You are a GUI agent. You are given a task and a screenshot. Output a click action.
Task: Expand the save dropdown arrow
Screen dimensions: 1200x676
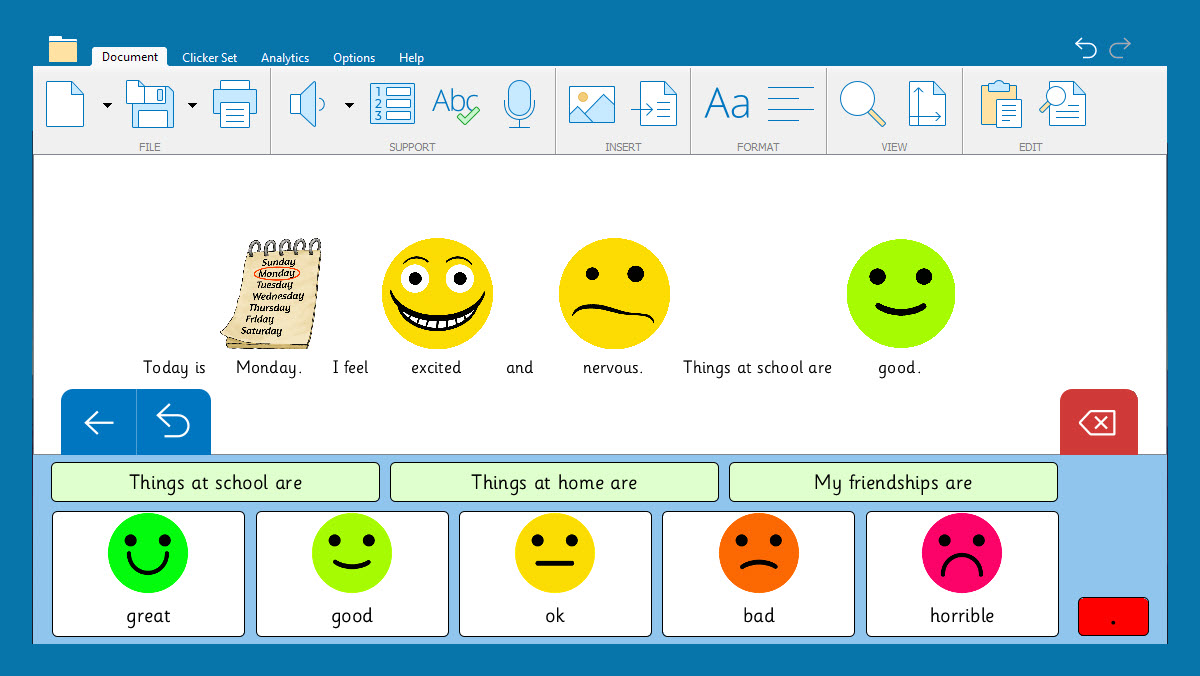pos(192,105)
